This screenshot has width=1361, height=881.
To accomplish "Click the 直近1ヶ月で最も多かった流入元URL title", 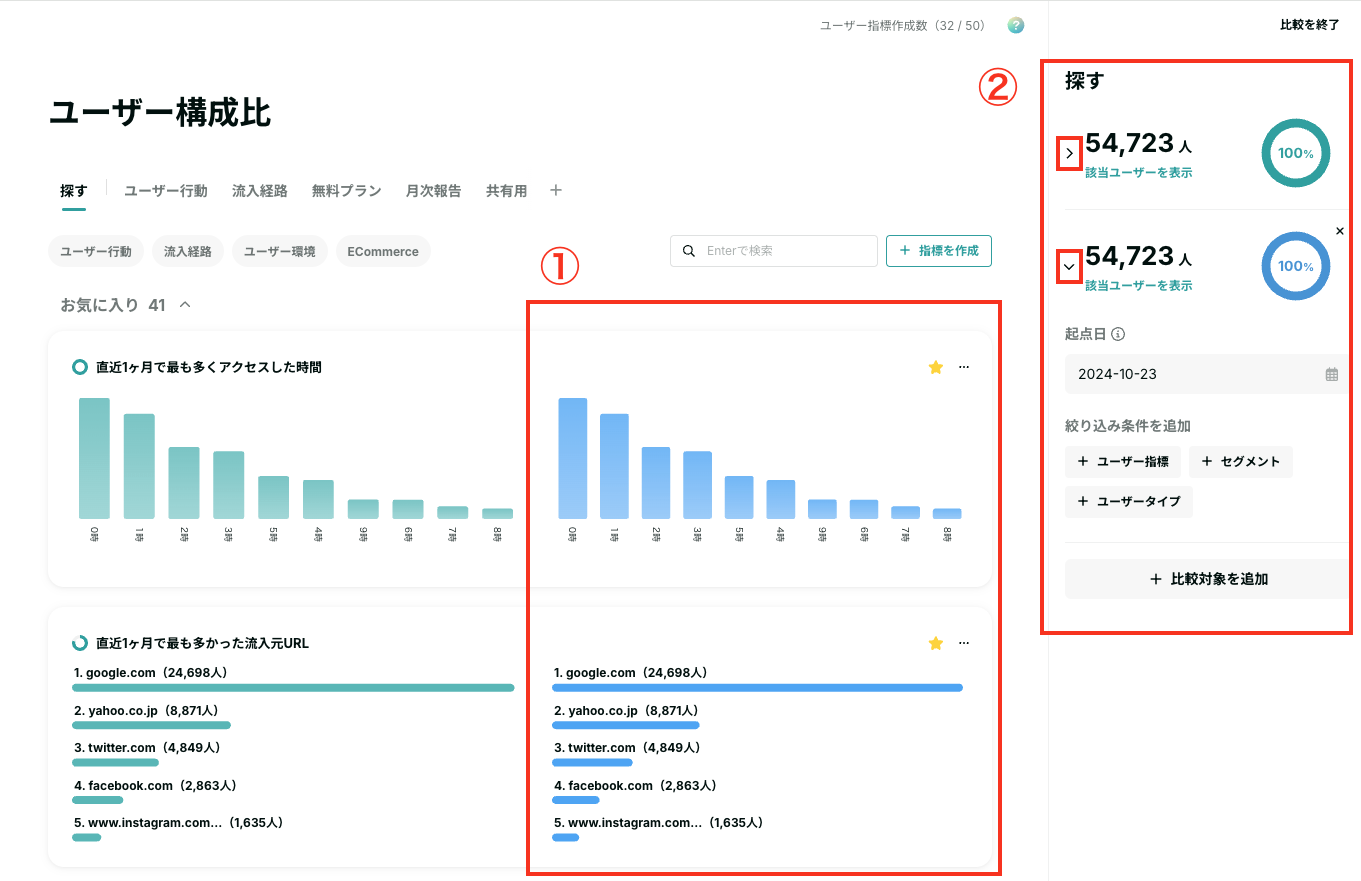I will [202, 643].
